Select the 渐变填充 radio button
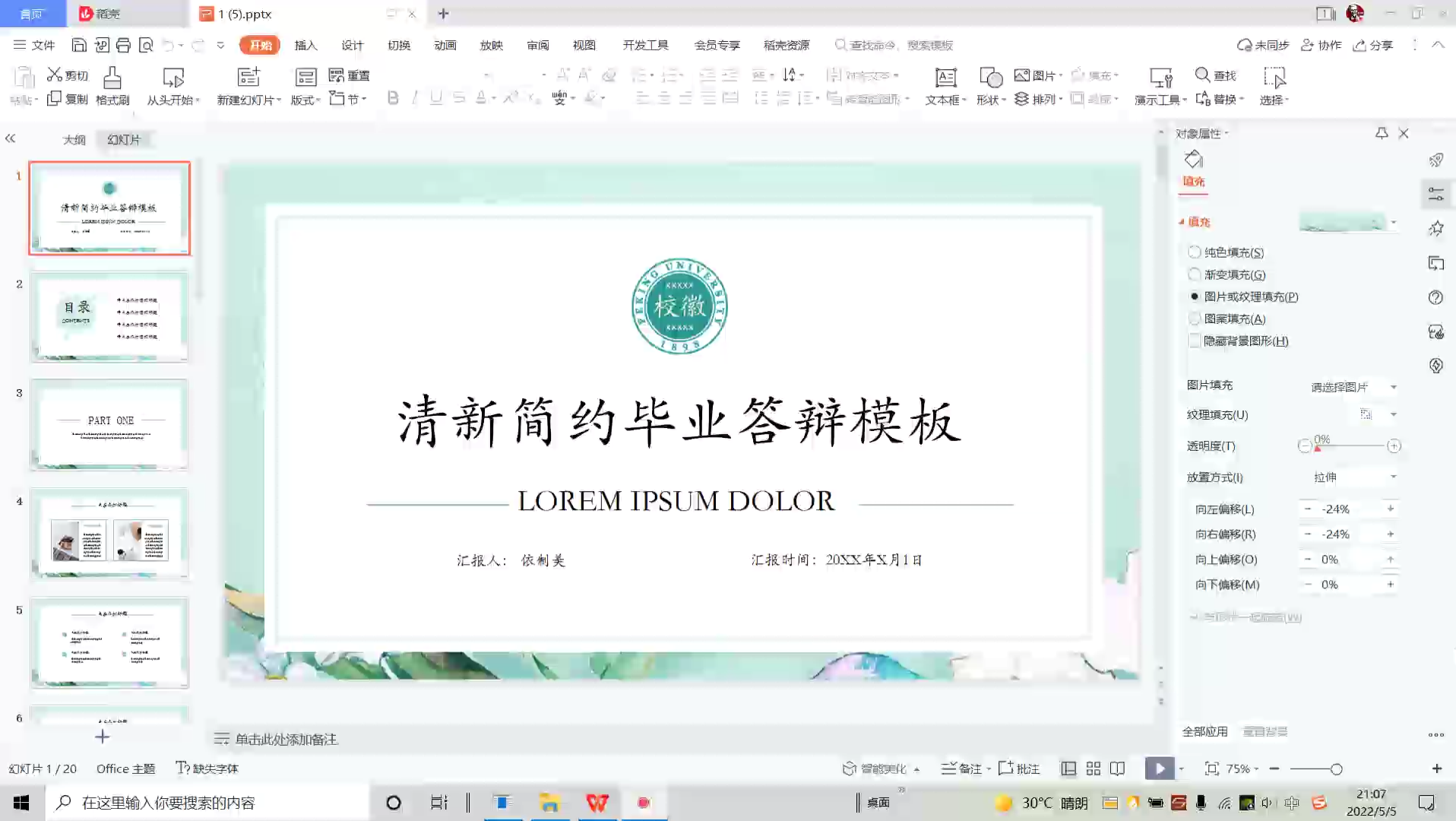The image size is (1456, 821). [1195, 274]
